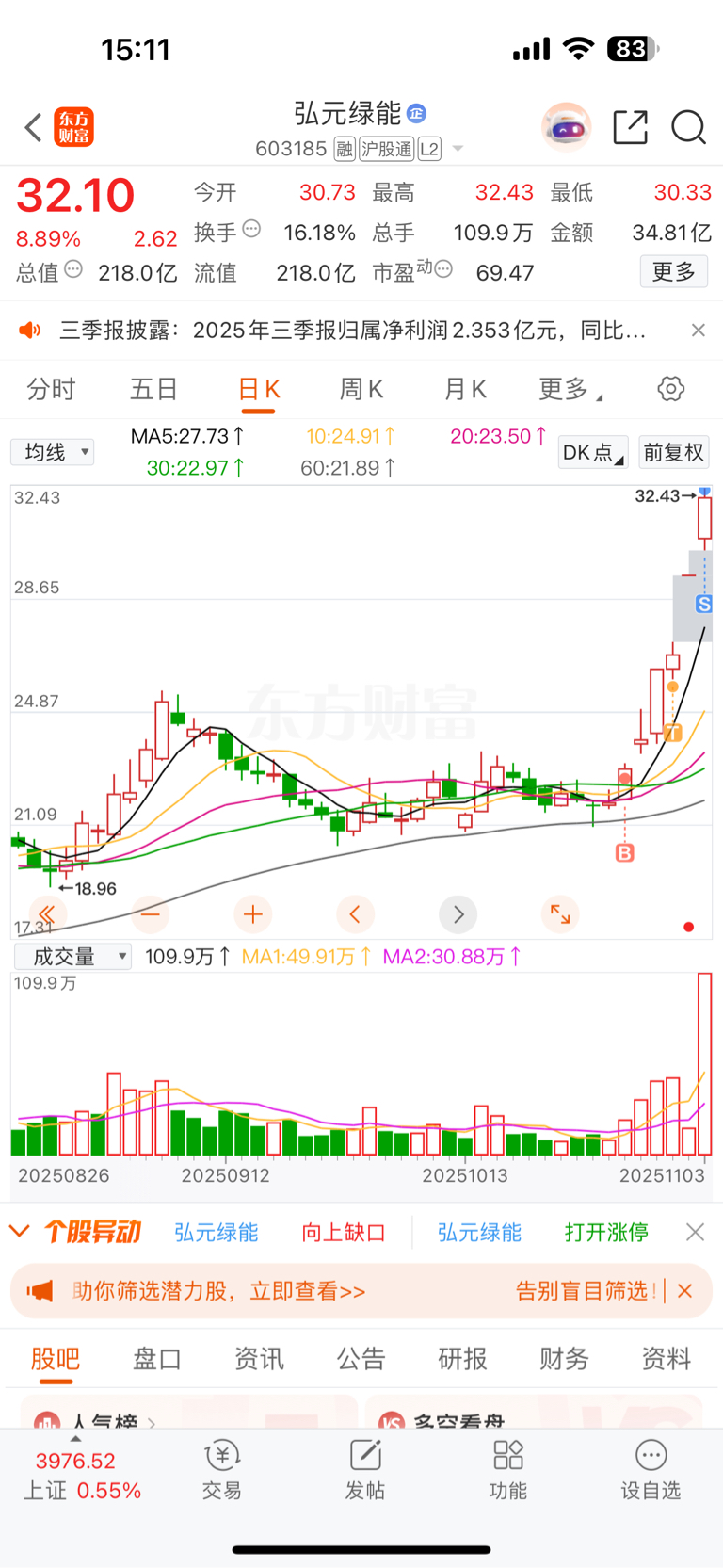Open 市盈 info bubble icon
The height and width of the screenshot is (1568, 723).
click(x=443, y=270)
